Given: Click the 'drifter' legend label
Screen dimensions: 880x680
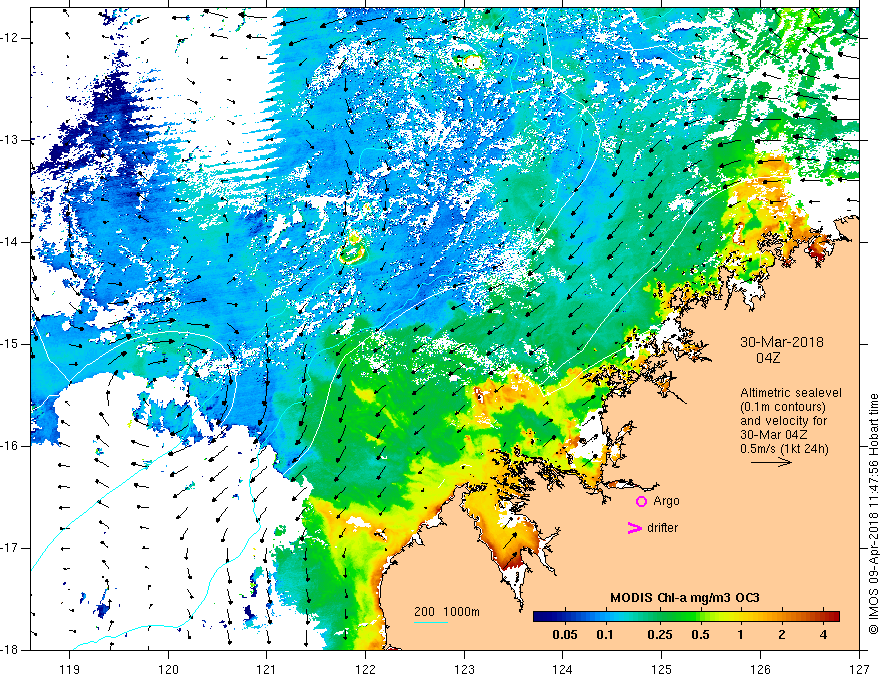Looking at the screenshot, I should coord(662,528).
